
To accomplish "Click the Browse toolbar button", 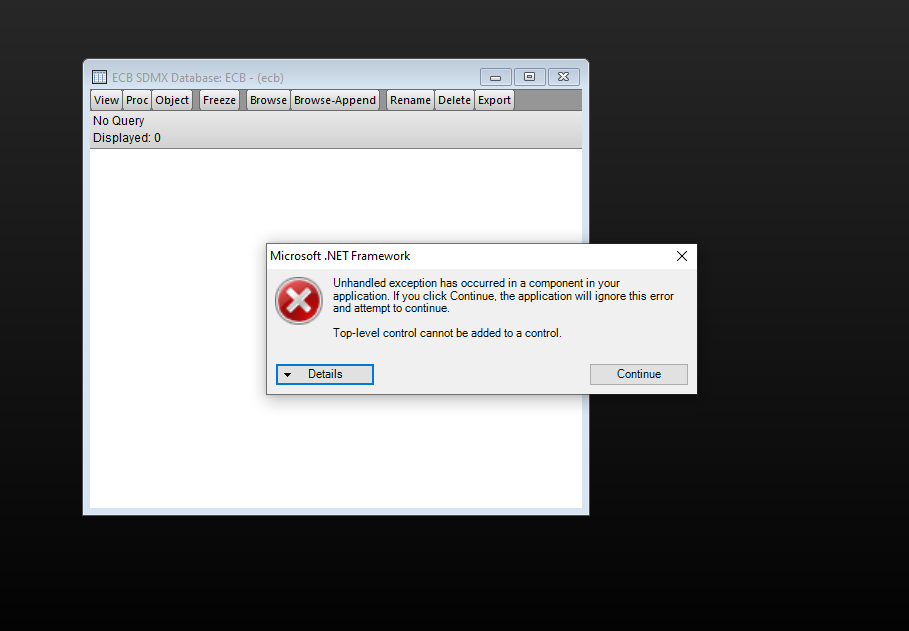I will (268, 100).
